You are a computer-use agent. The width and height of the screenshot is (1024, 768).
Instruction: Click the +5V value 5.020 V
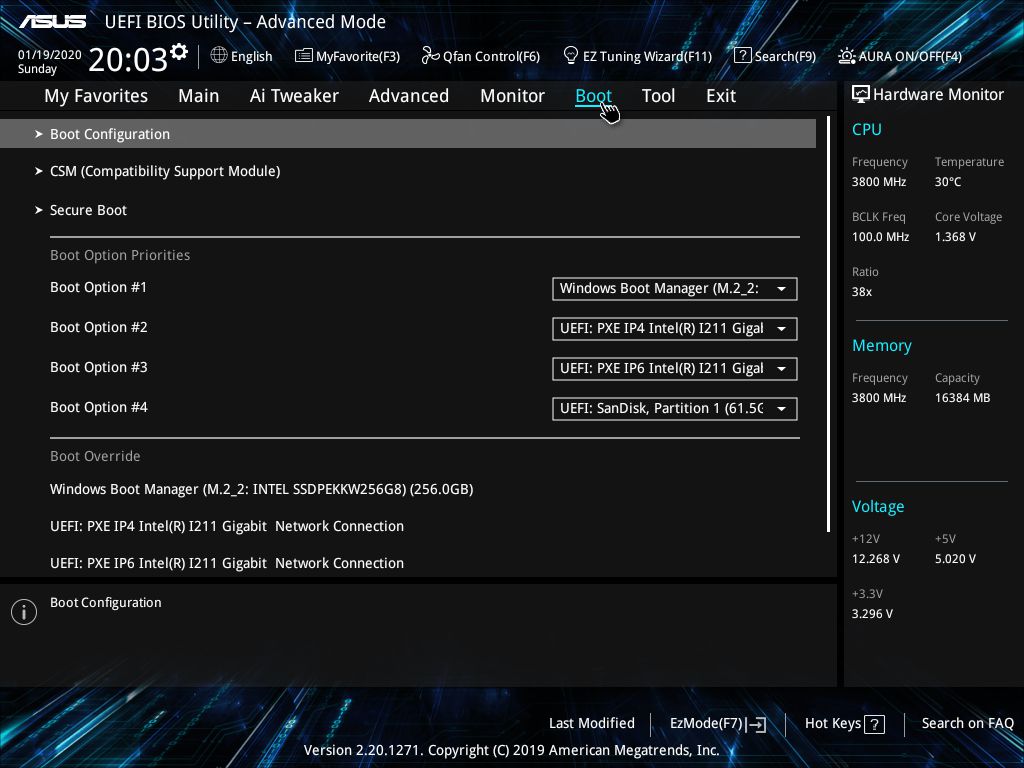point(955,559)
